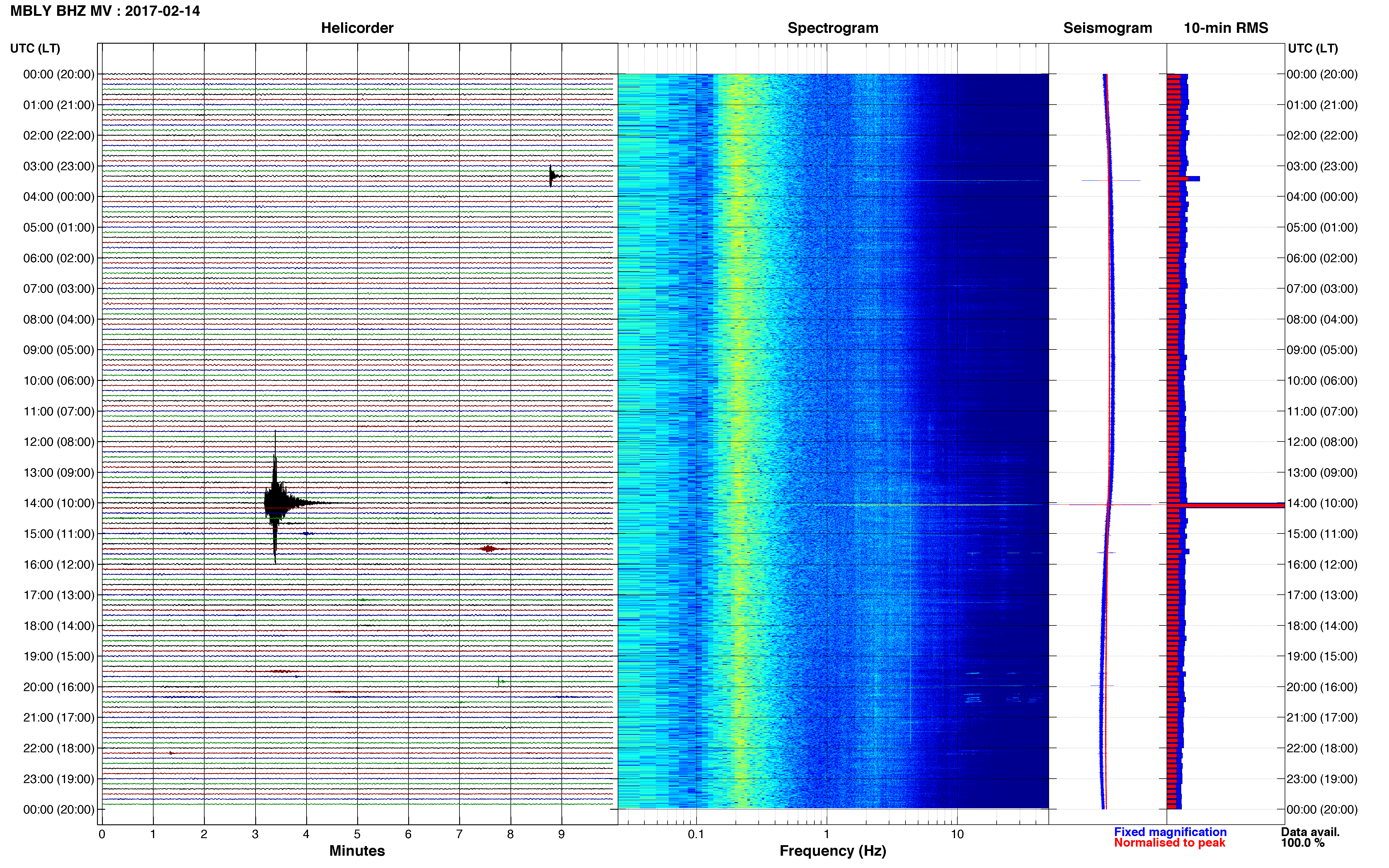Click the seismogram blue spike after 03:00
This screenshot has height=868, width=1389.
click(1111, 180)
